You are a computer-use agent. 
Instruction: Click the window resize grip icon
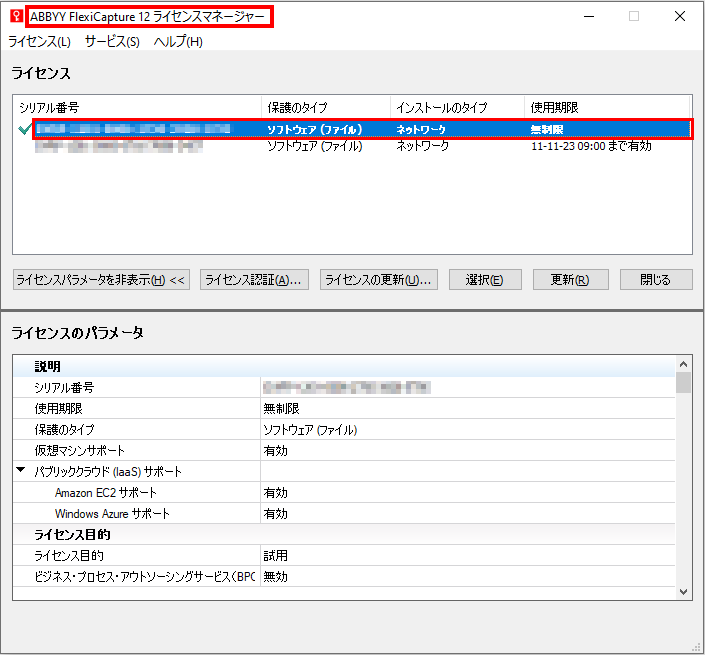[696, 647]
